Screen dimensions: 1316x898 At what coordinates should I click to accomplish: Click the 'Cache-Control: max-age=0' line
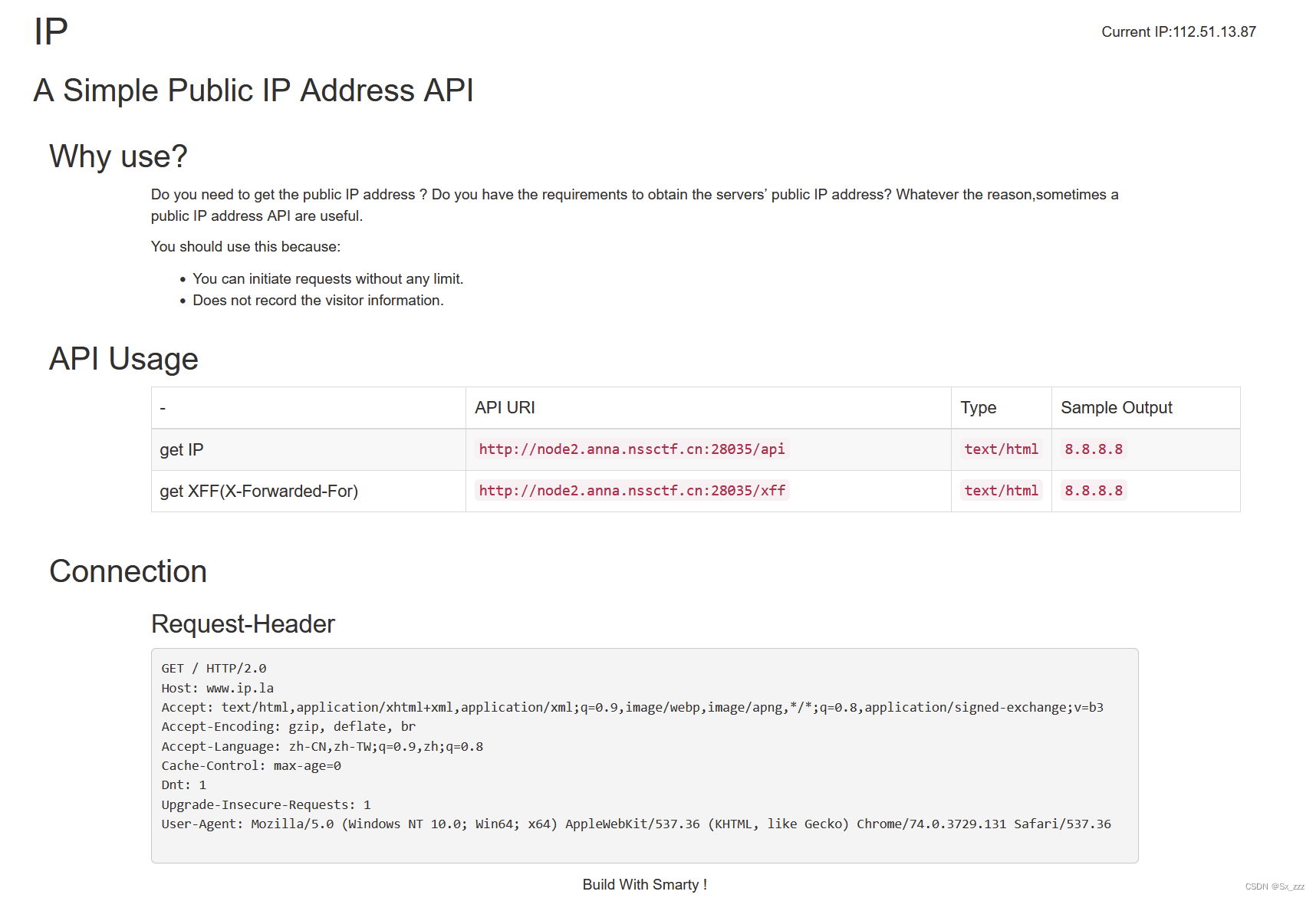tap(252, 766)
